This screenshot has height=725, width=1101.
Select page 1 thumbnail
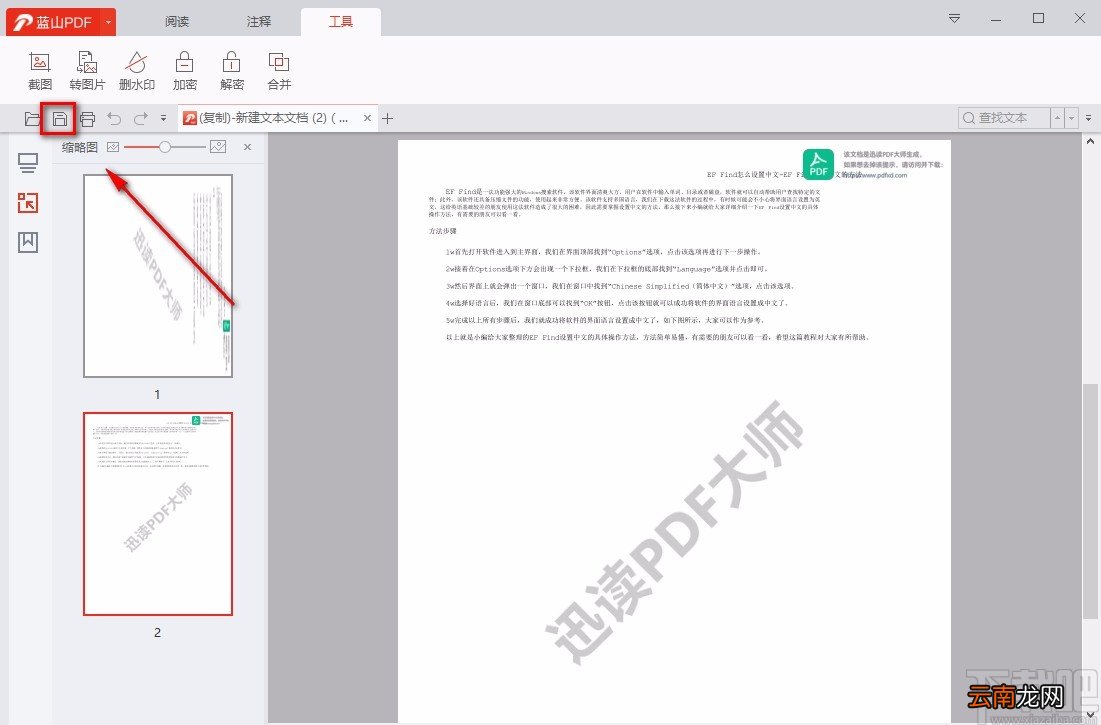click(x=158, y=276)
